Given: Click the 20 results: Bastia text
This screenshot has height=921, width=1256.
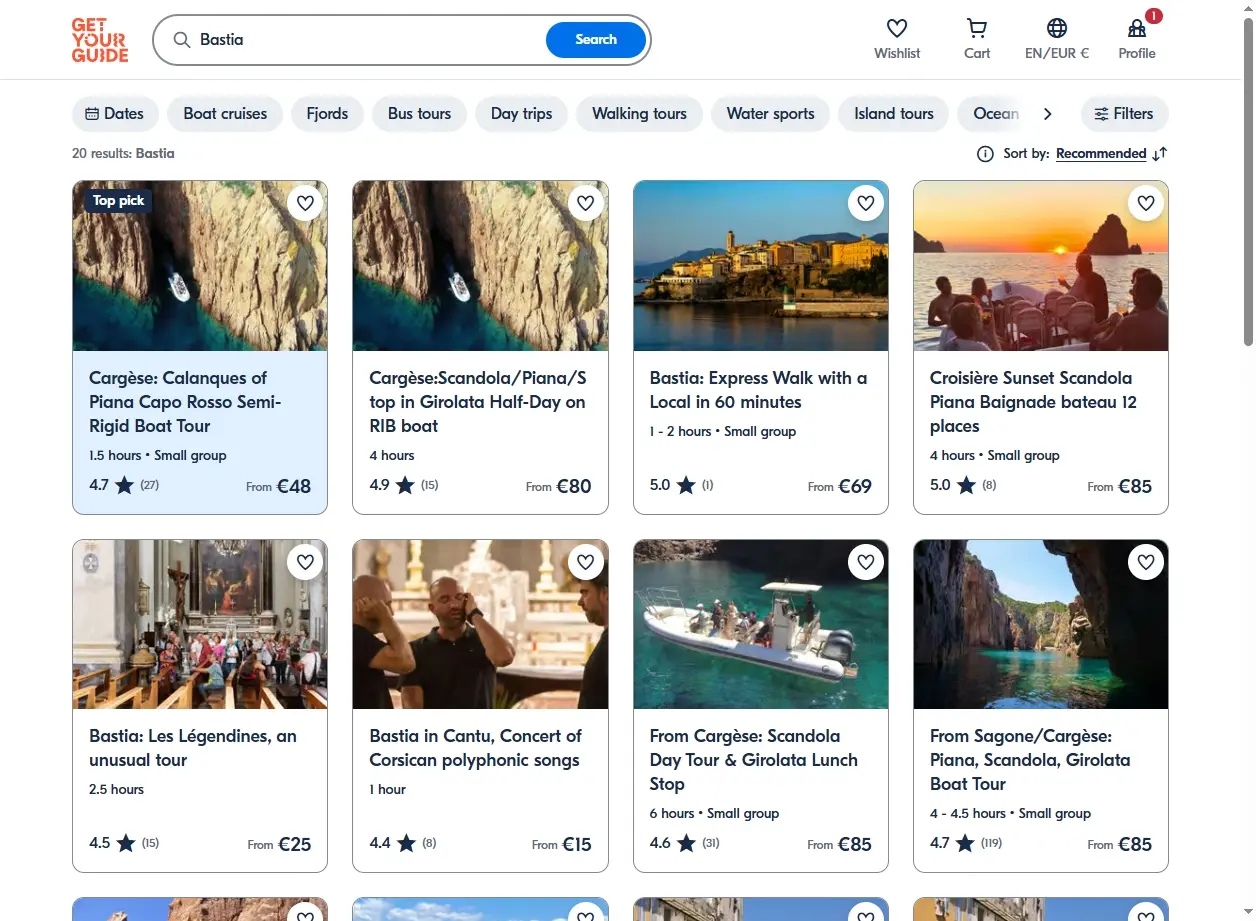Looking at the screenshot, I should click(123, 154).
